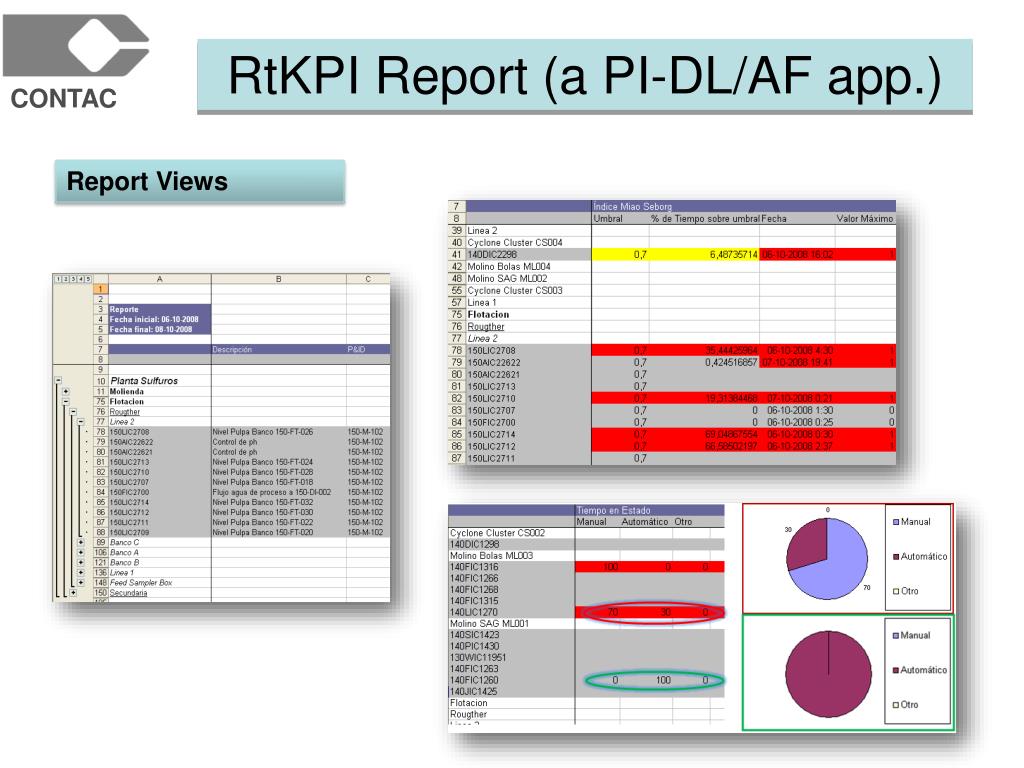Click the 'Índice Miao Seborg' header
This screenshot has width=1024, height=768.
633,206
